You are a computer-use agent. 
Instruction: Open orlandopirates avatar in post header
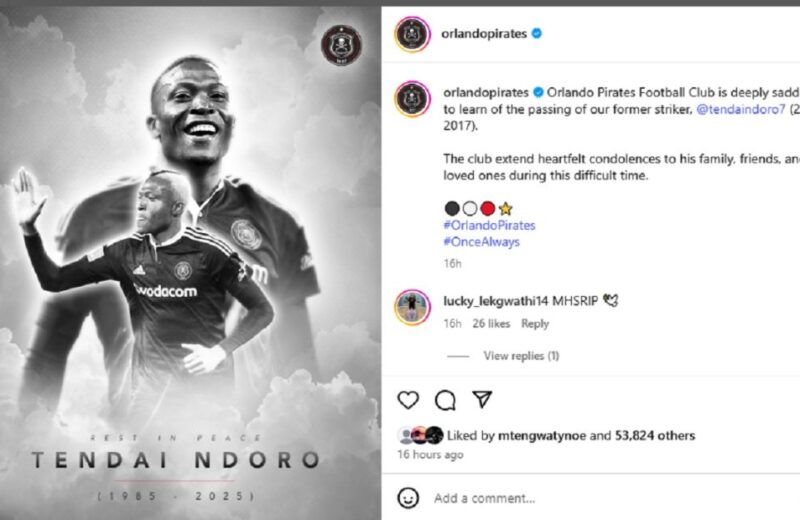(x=412, y=34)
